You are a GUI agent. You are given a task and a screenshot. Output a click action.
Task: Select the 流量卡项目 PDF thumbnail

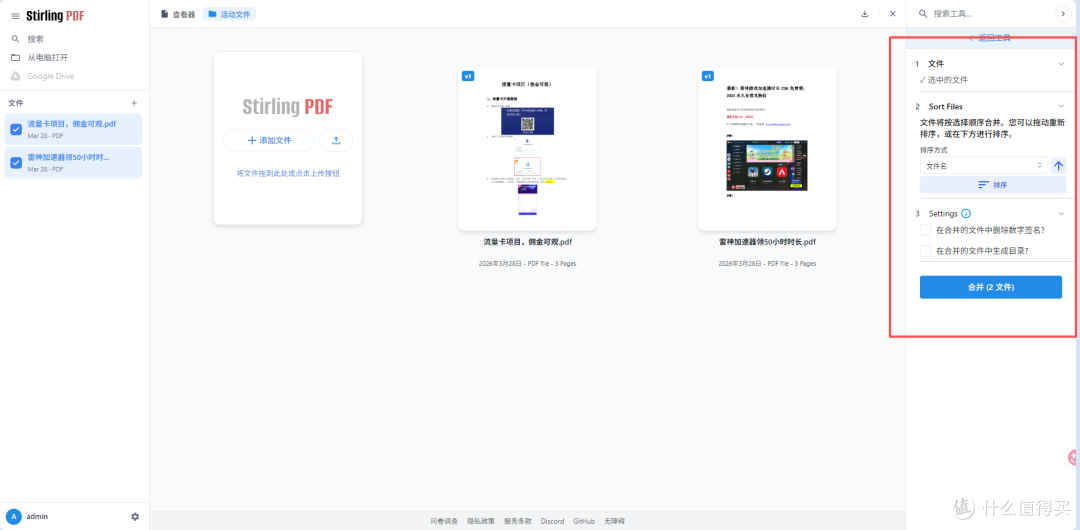point(527,148)
